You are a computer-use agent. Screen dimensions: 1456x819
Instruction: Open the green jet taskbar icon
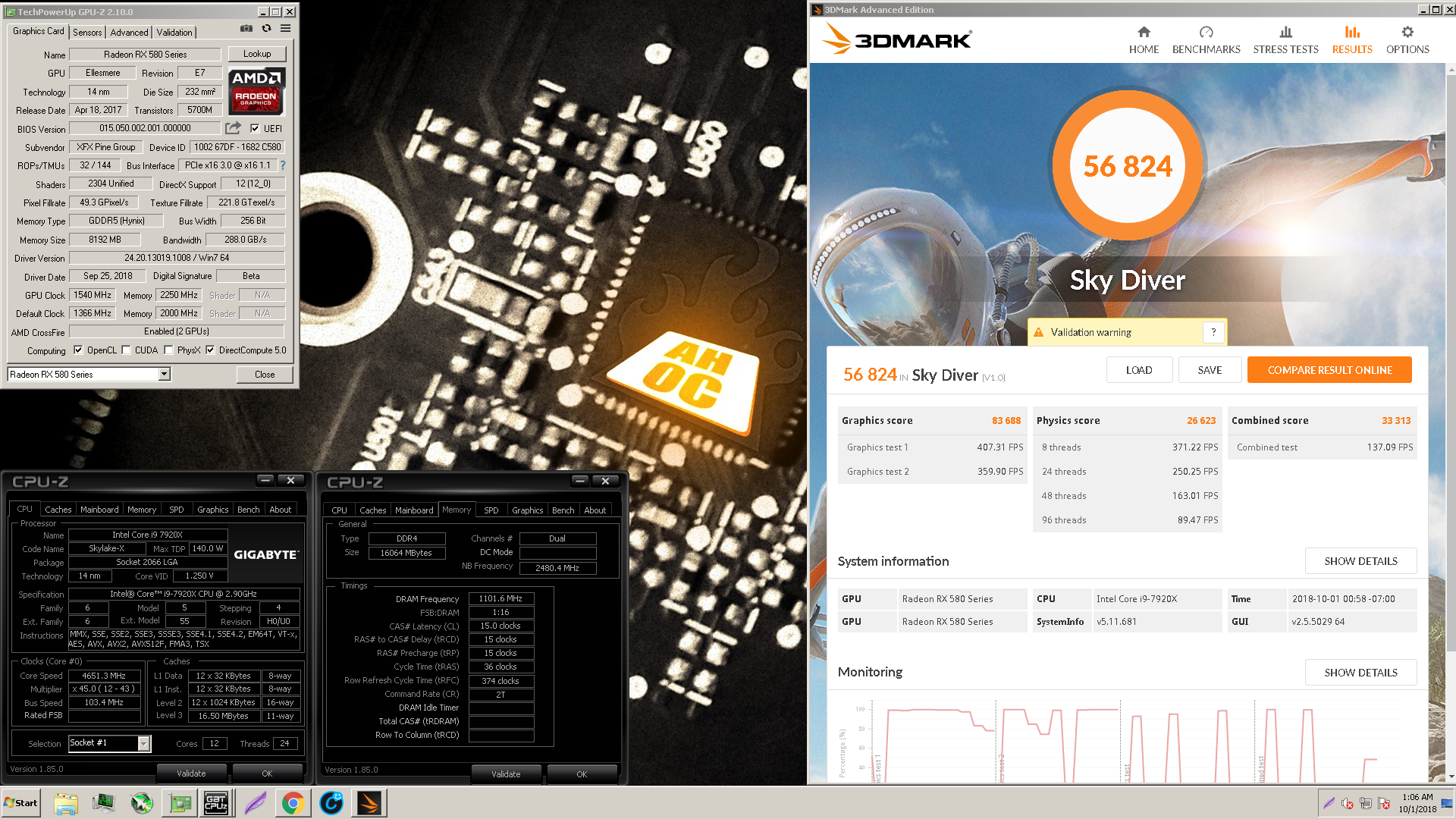[142, 803]
